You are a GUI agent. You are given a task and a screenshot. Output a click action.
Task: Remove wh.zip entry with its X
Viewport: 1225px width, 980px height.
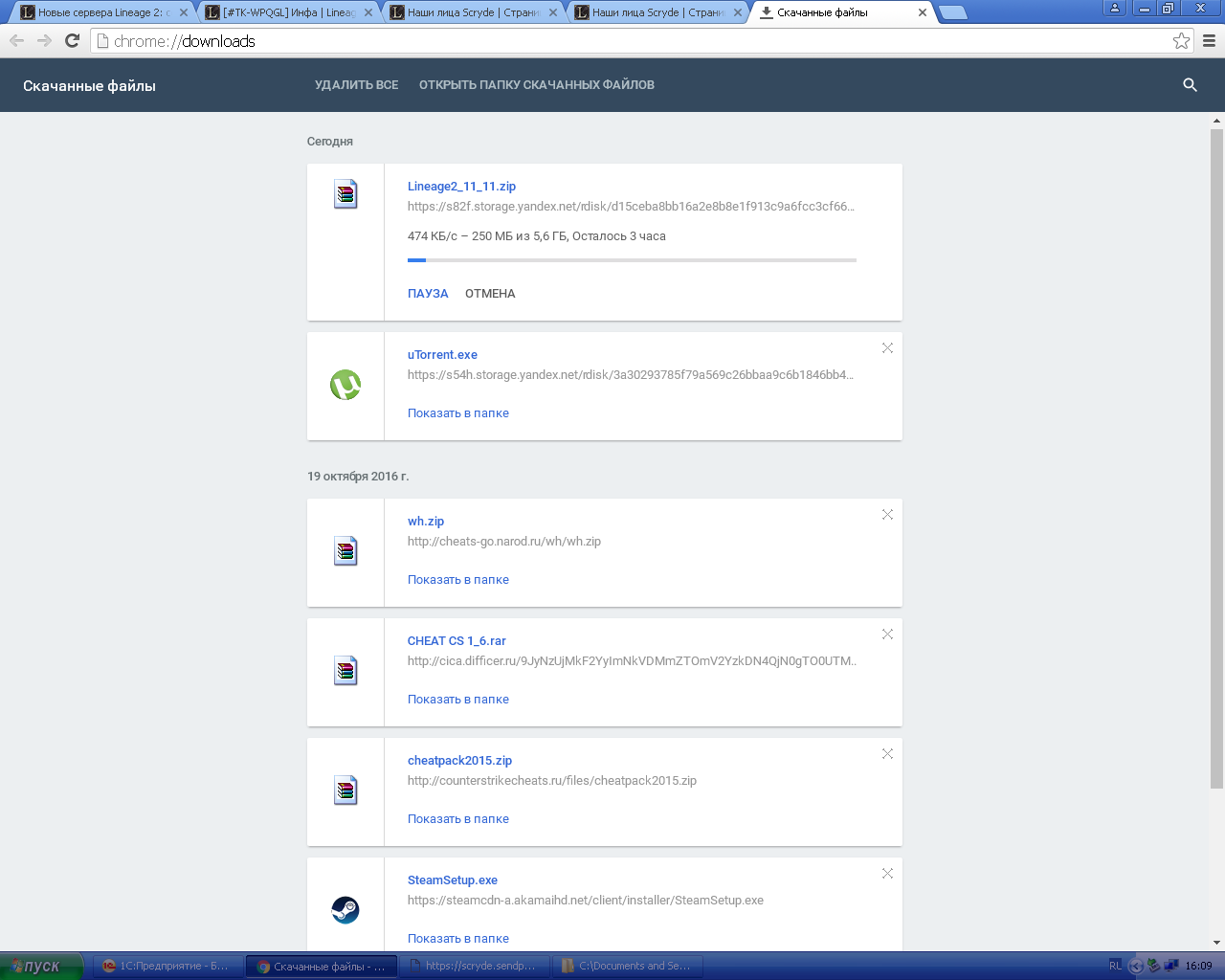coord(887,515)
